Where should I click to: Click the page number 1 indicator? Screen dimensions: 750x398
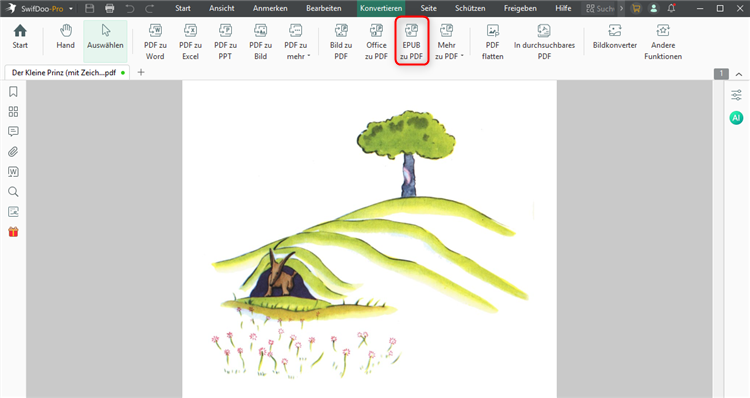coord(721,74)
